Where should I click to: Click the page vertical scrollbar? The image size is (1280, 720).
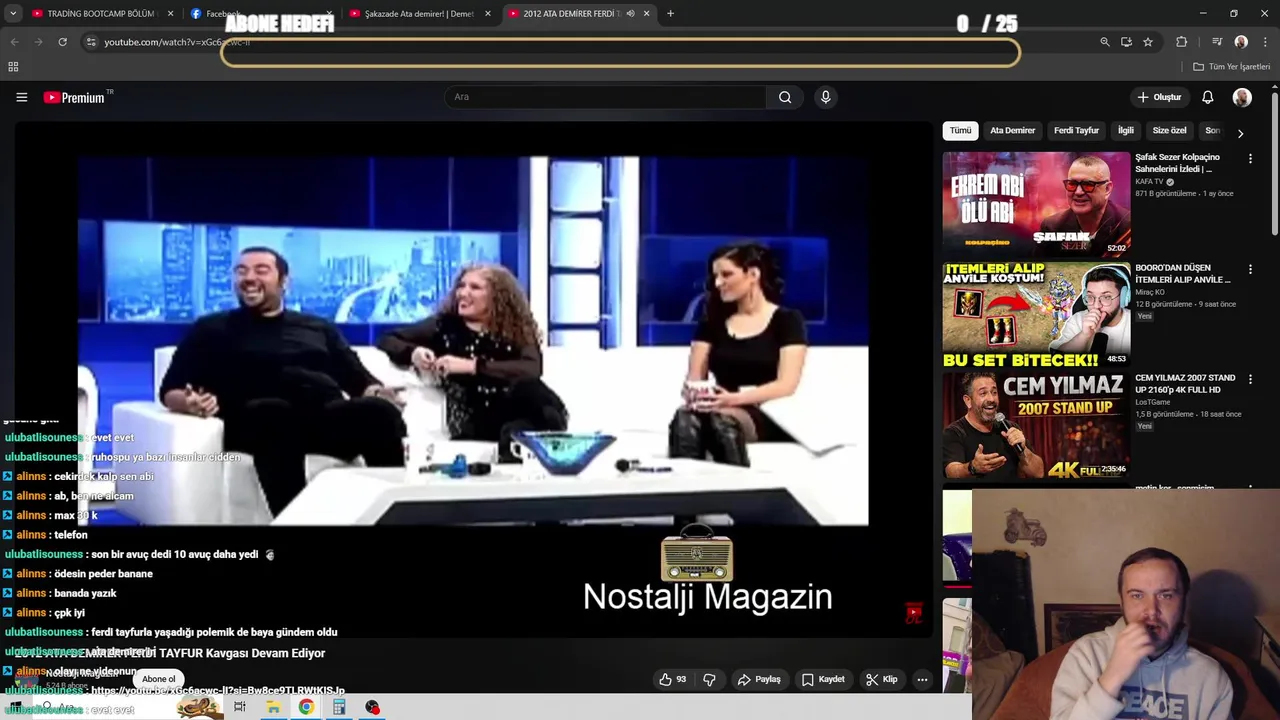click(x=1274, y=165)
